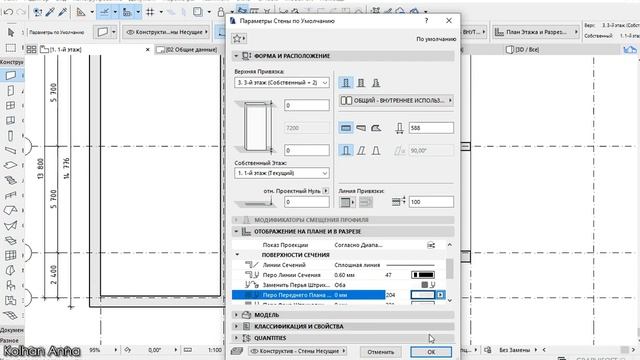Click the selected Перо Переднего Плана pen swatch

(422, 295)
